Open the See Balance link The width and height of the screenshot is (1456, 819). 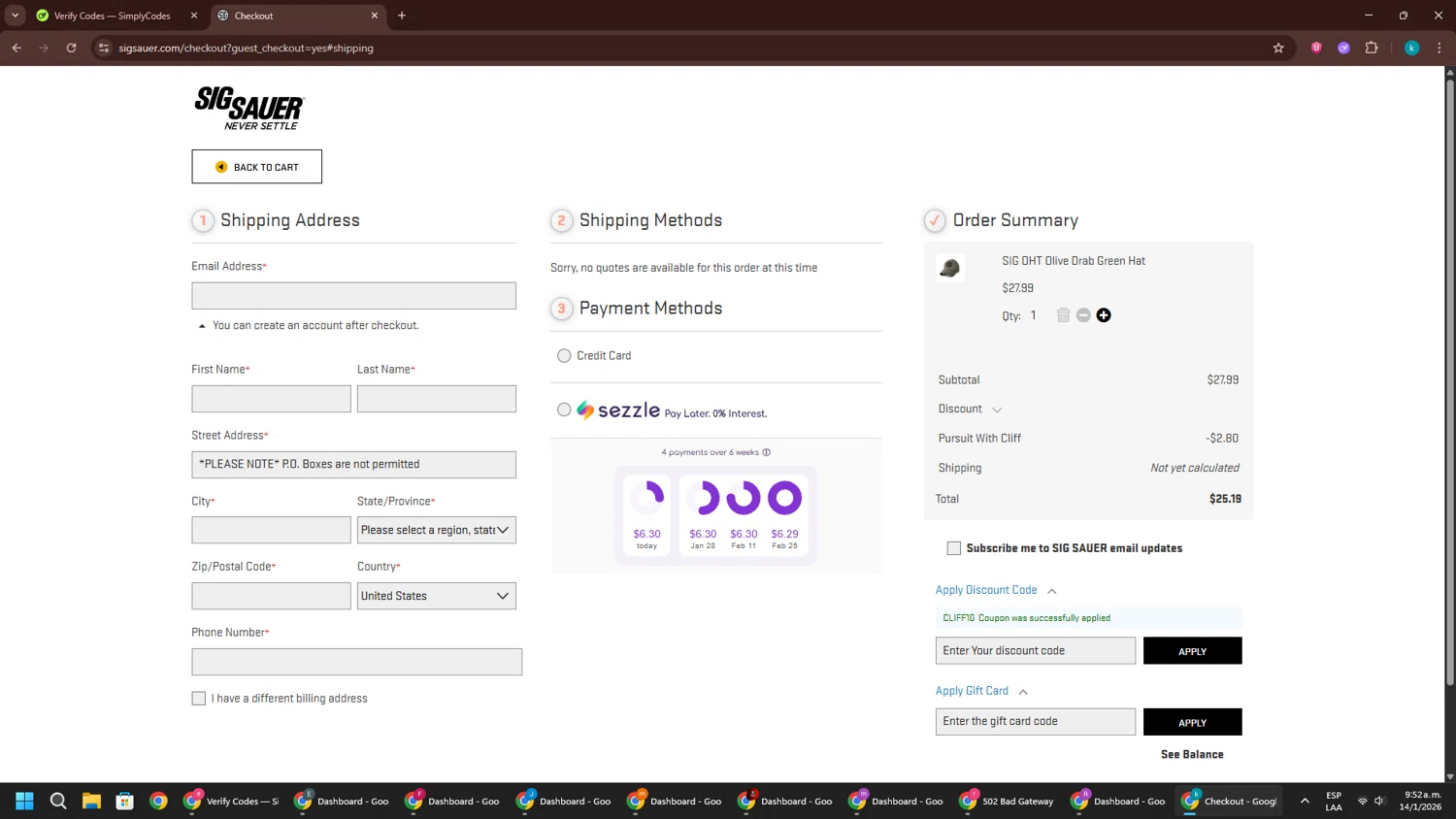pos(1192,755)
